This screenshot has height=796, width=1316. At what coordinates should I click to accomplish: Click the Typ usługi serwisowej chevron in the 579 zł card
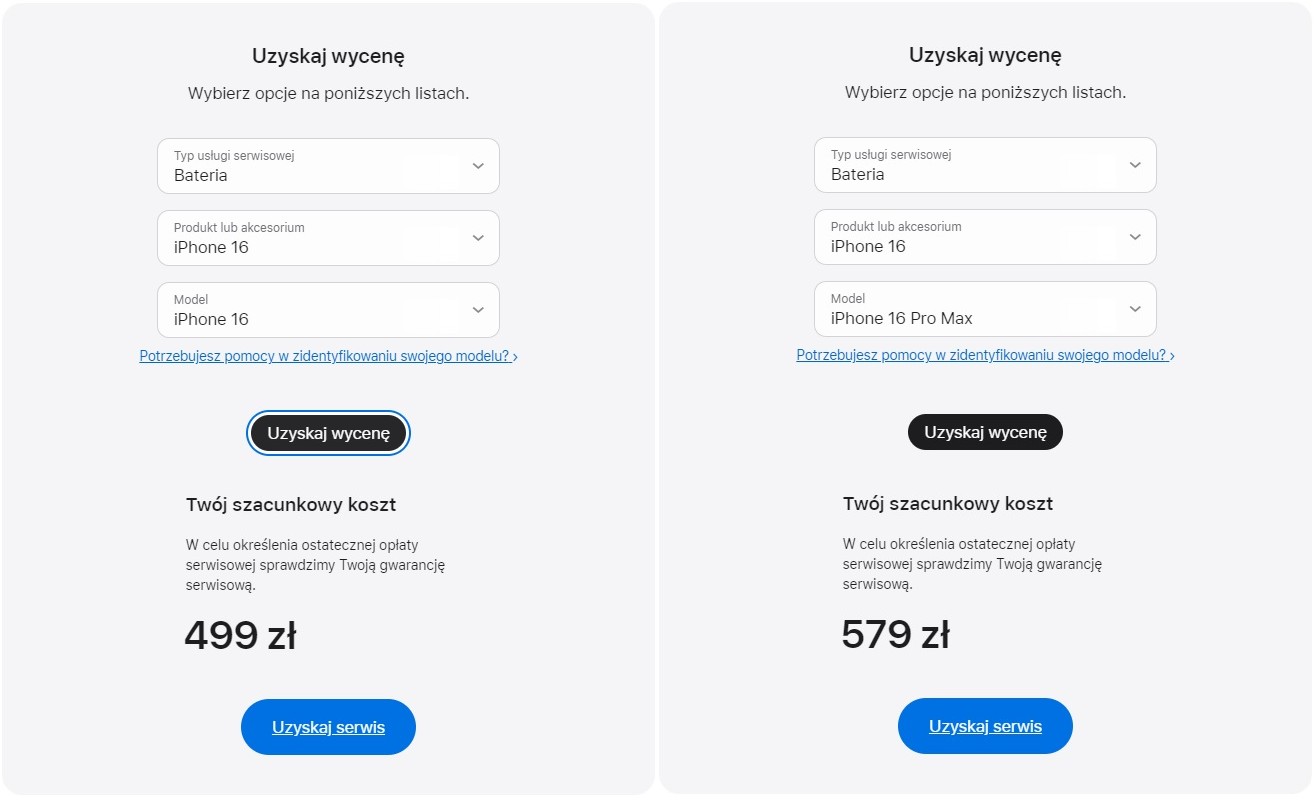pyautogui.click(x=1135, y=165)
